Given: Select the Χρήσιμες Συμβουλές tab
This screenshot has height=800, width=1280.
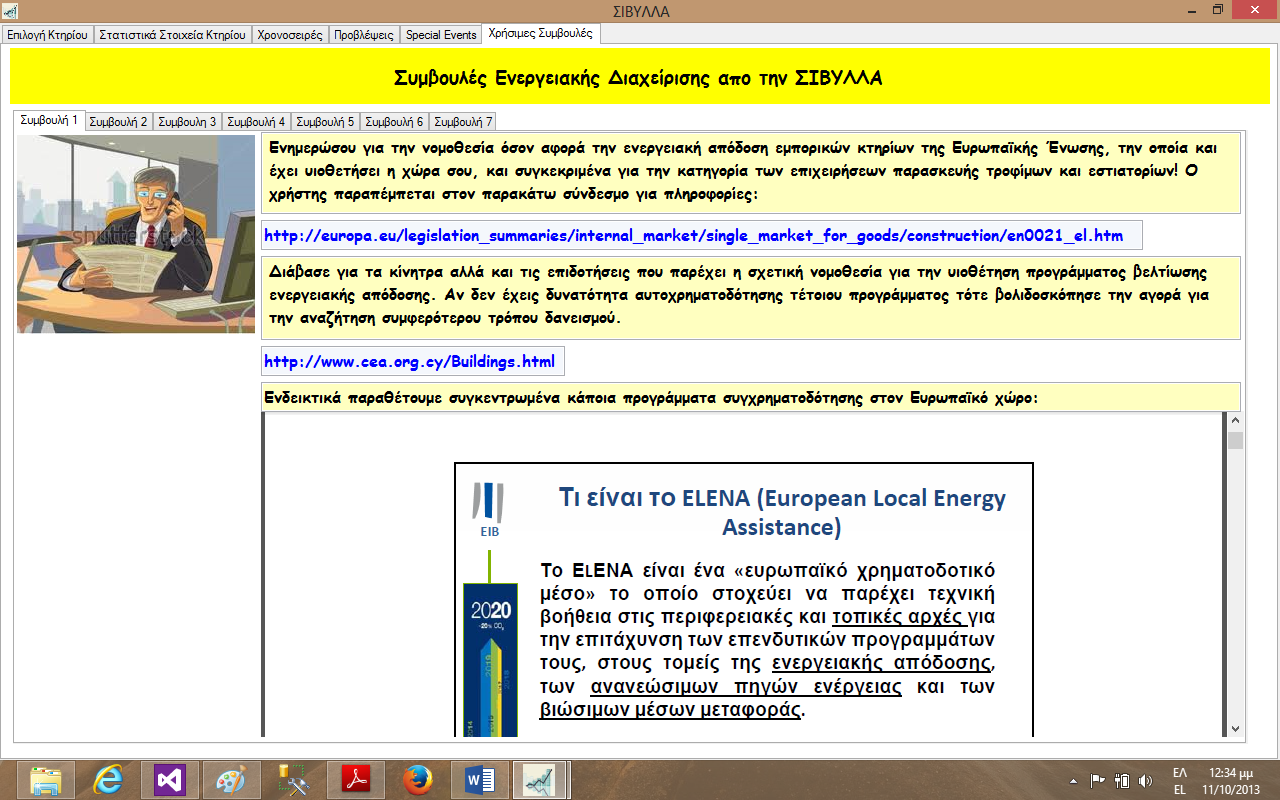Looking at the screenshot, I should (x=540, y=33).
